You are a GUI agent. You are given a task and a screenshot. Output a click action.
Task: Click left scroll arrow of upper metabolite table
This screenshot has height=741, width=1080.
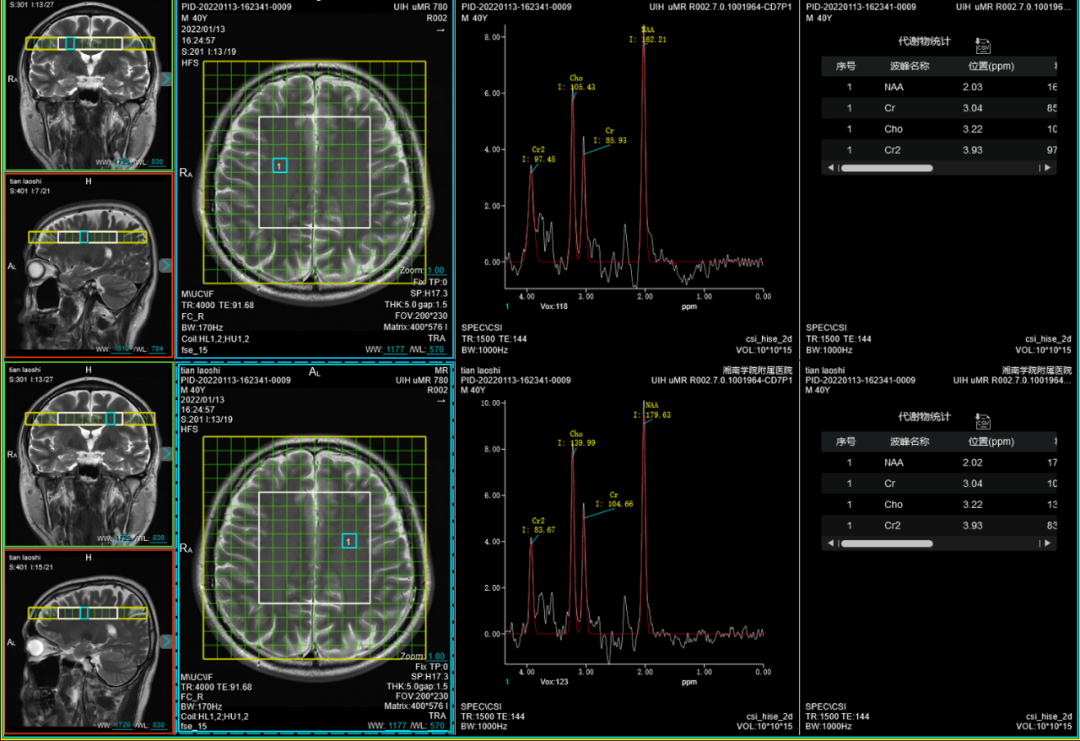831,167
